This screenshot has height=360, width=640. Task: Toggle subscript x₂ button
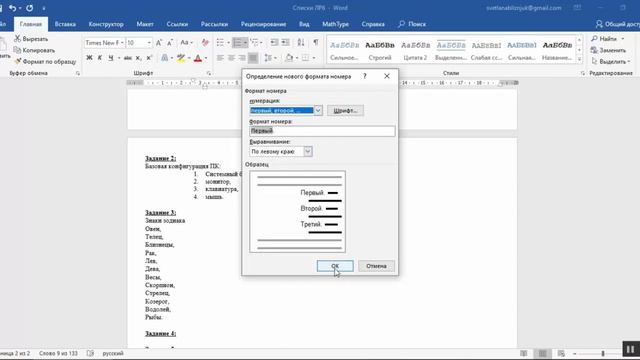pyautogui.click(x=138, y=58)
